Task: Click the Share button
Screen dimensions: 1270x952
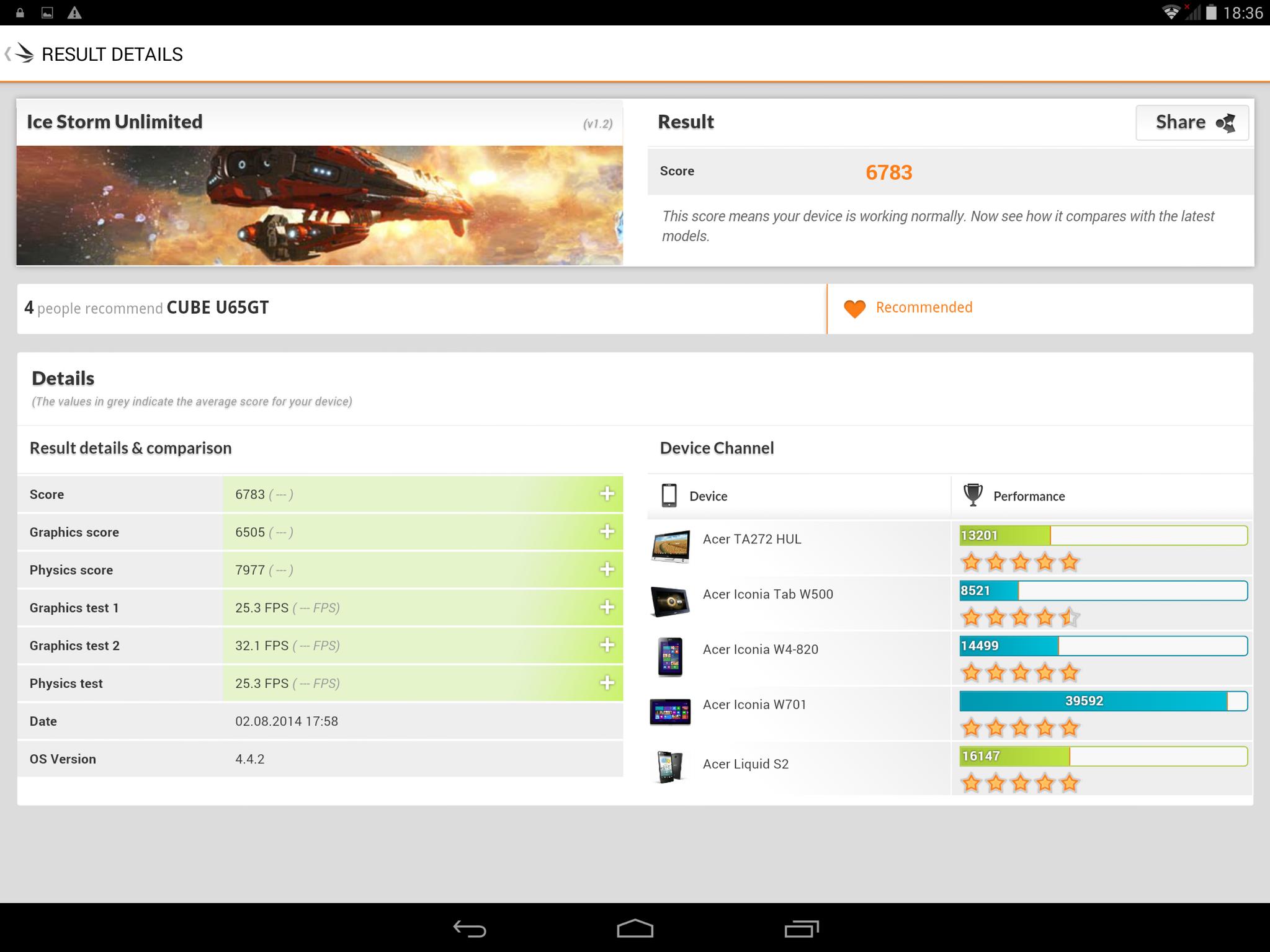Action: click(1191, 123)
